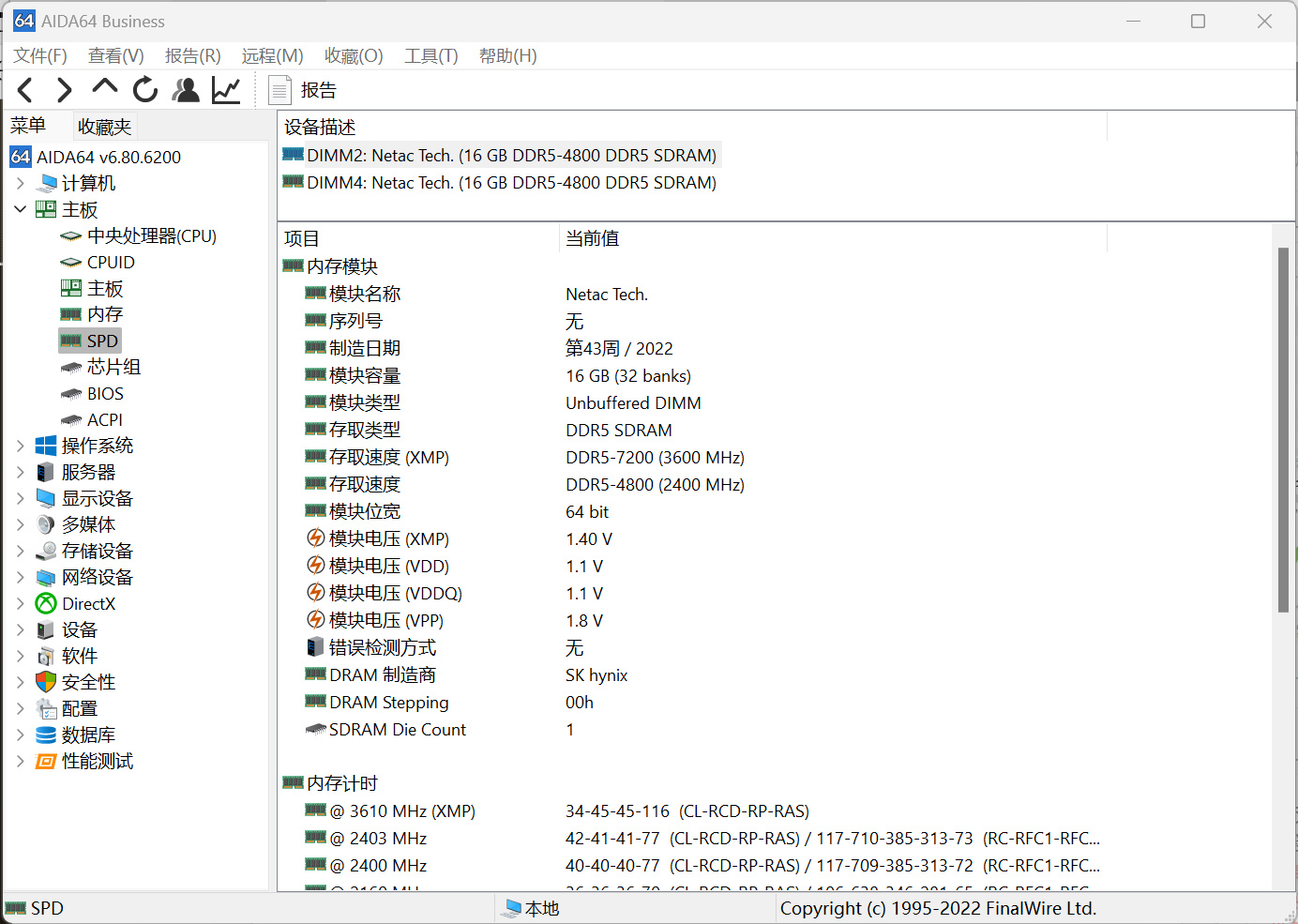Click the 芯片组 chipset icon
This screenshot has width=1298, height=924.
70,368
